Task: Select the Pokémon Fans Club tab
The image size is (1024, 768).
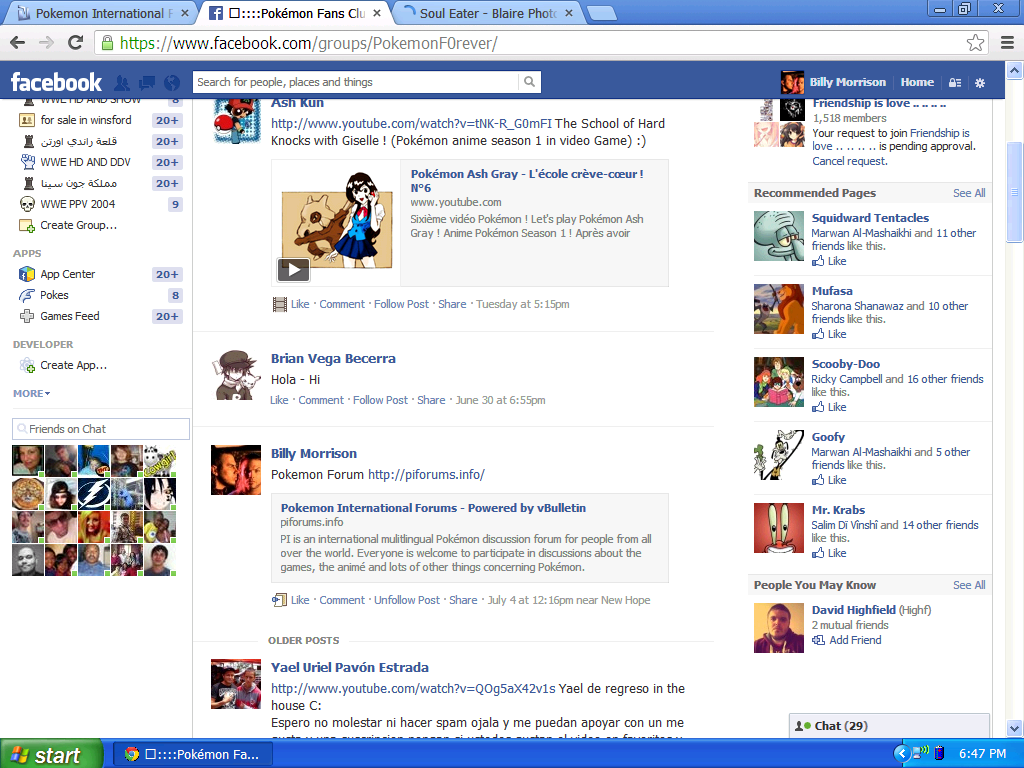Action: (x=296, y=13)
